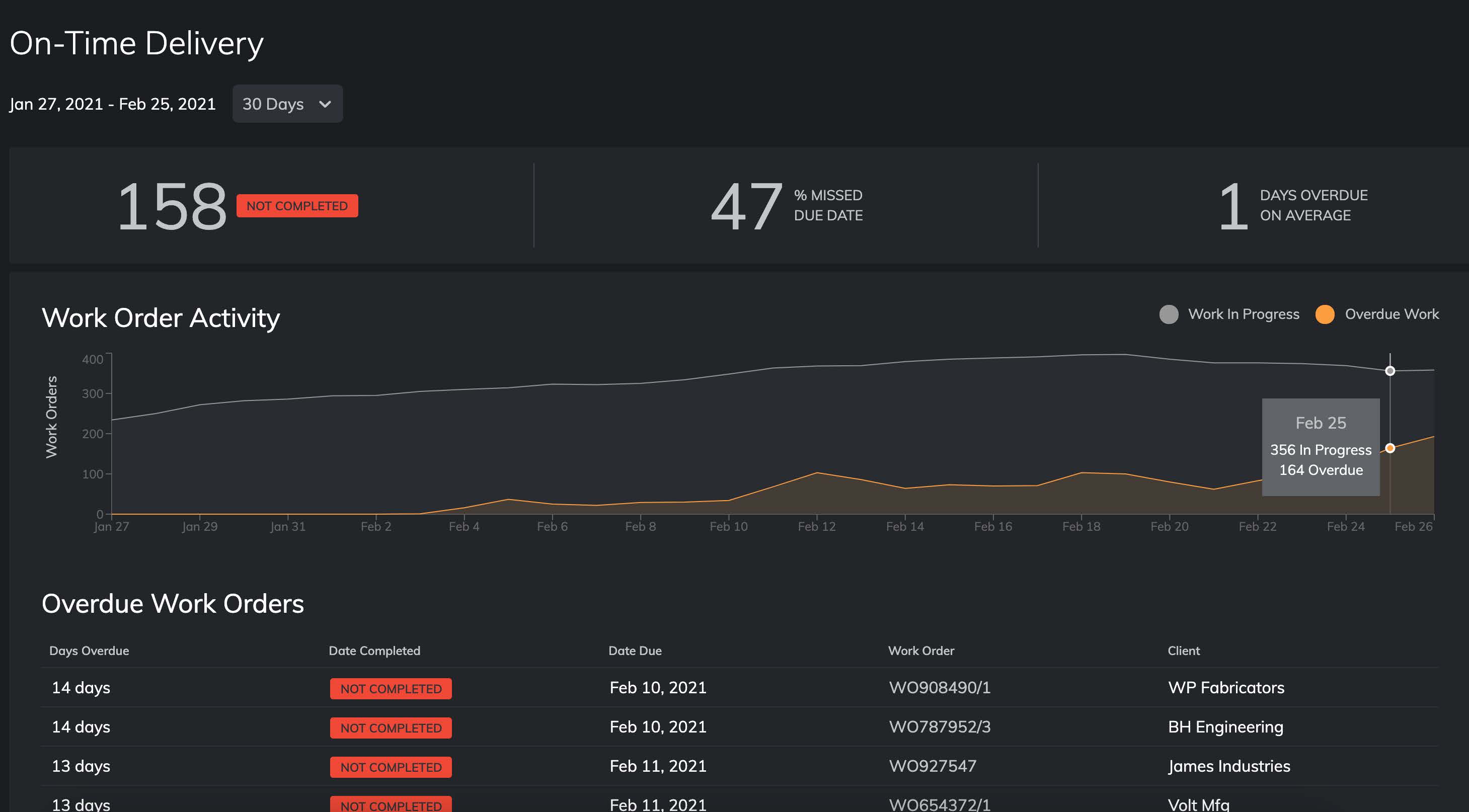Click the NOT COMPLETED badge beside 158

coord(296,206)
